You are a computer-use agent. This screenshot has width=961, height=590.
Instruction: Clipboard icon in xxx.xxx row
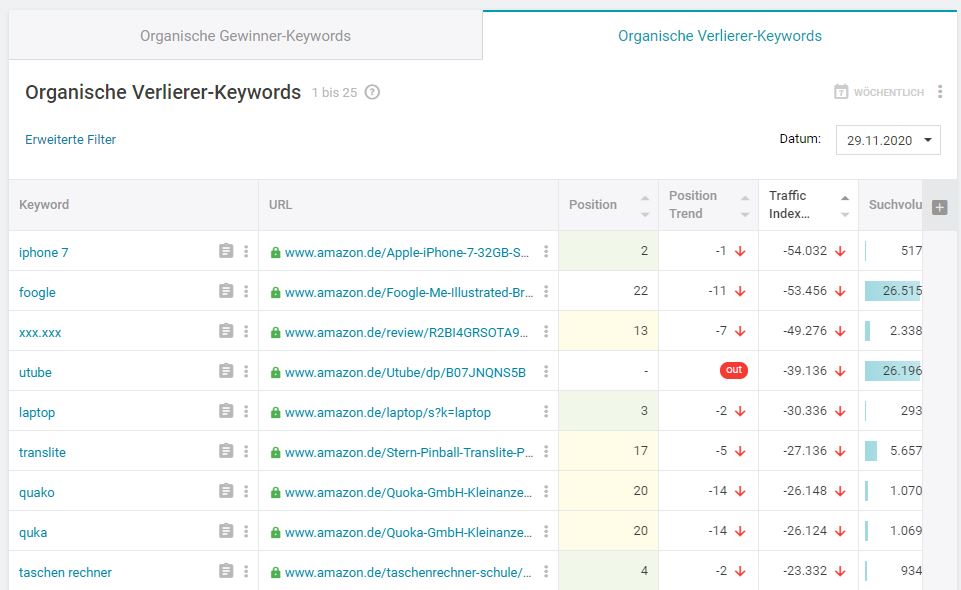226,331
